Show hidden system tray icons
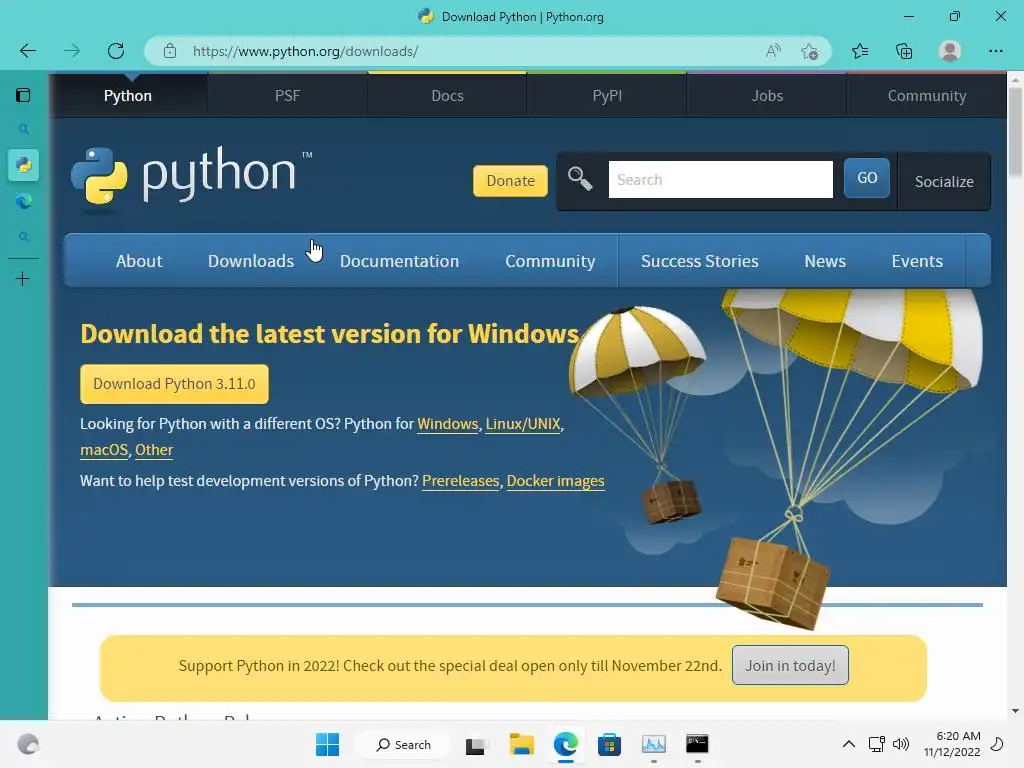The height and width of the screenshot is (768, 1024). click(848, 744)
